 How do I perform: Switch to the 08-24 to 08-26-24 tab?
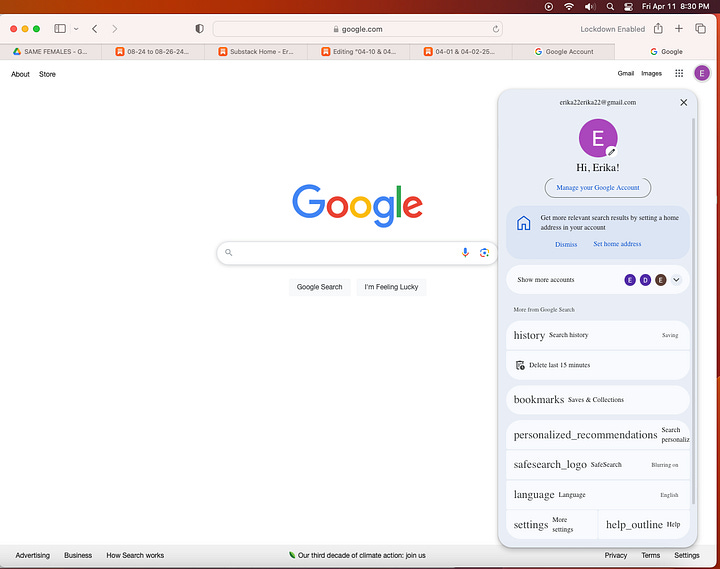point(153,51)
